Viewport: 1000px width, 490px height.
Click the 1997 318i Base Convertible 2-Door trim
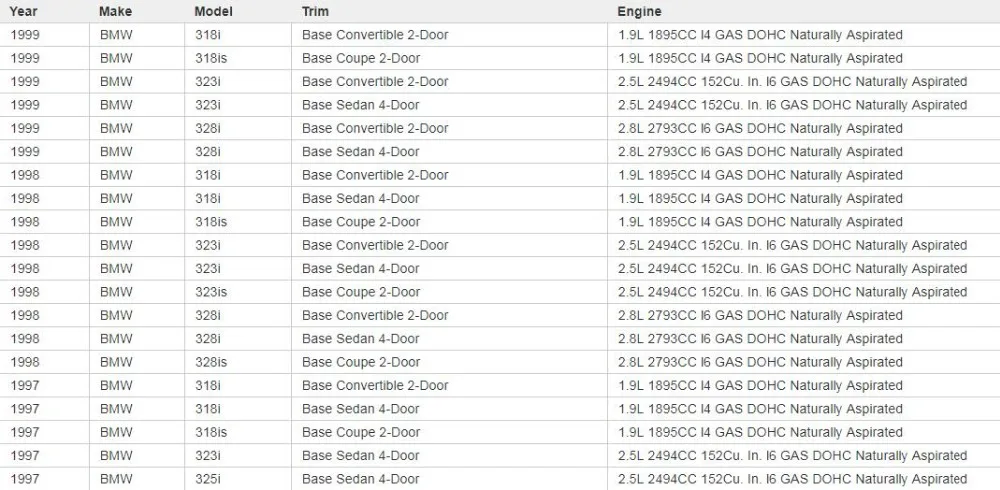point(375,385)
